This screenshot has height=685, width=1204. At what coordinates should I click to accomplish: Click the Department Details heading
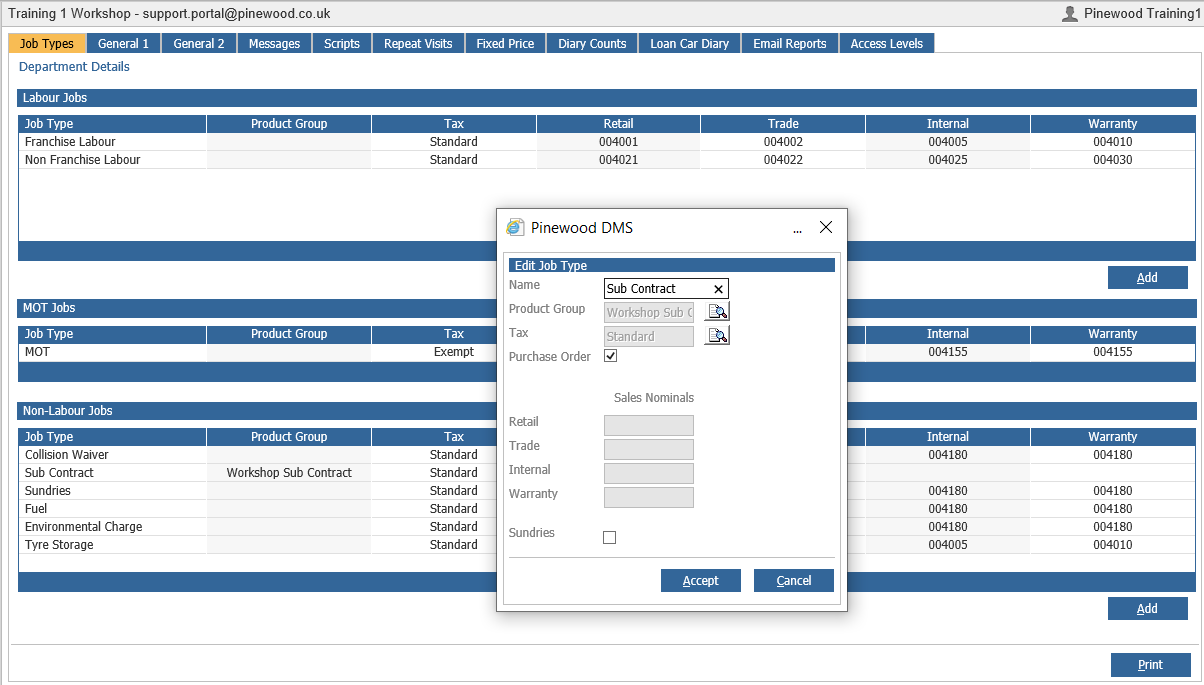point(74,67)
